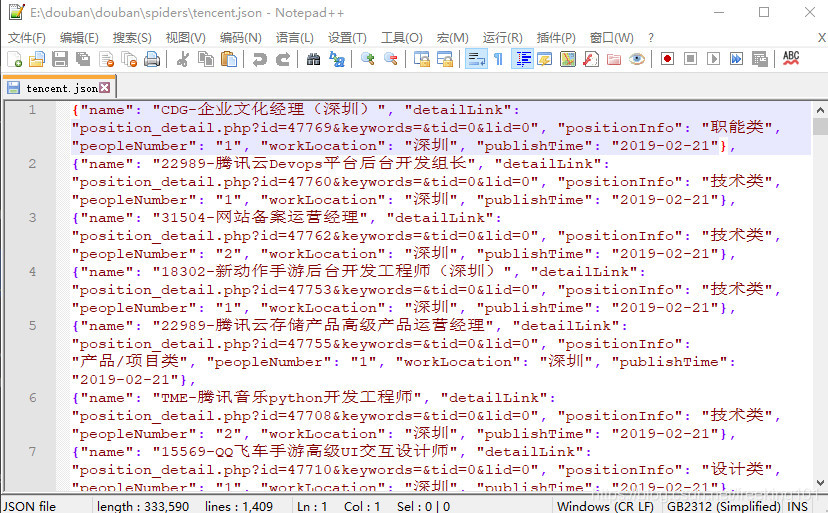
Task: Zoom out with the magnifier minus icon
Action: tap(390, 59)
